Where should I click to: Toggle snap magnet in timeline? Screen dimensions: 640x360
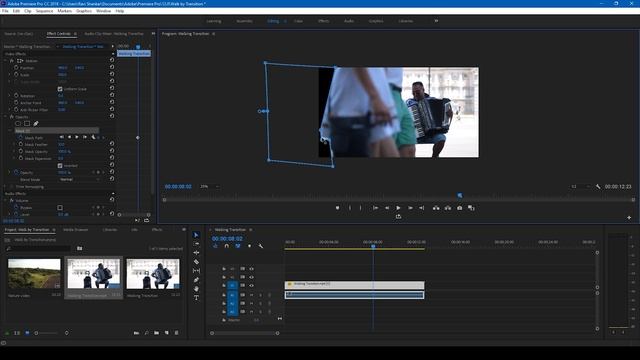click(x=227, y=246)
